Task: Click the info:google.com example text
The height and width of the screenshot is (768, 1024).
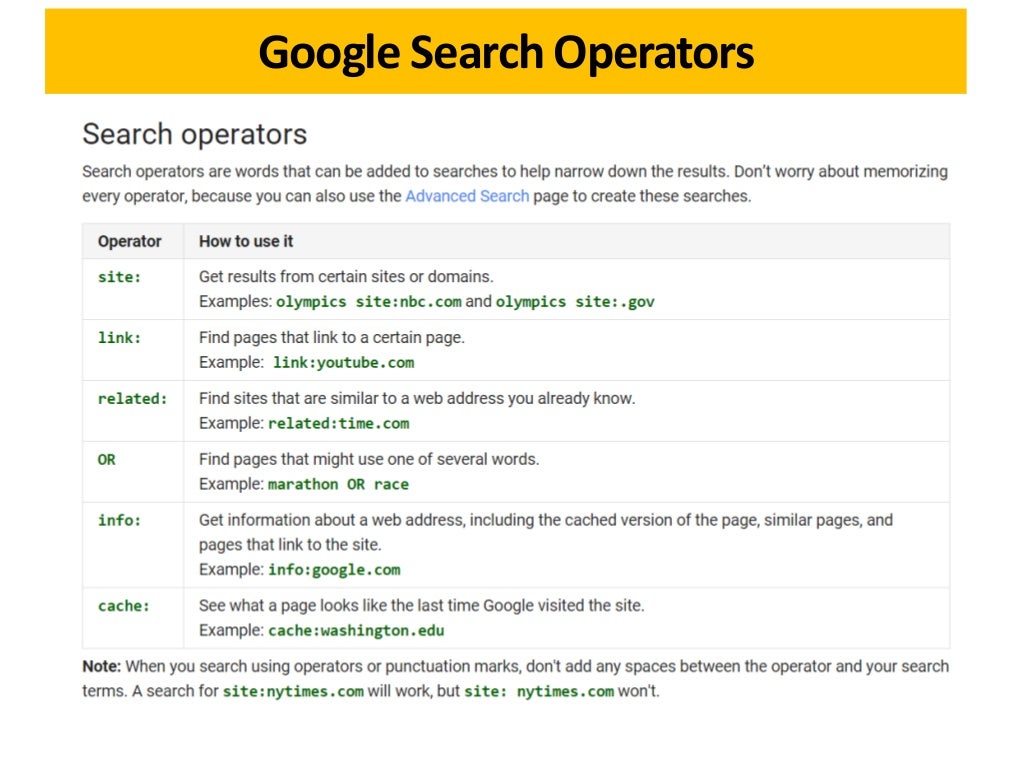Action: [x=334, y=569]
